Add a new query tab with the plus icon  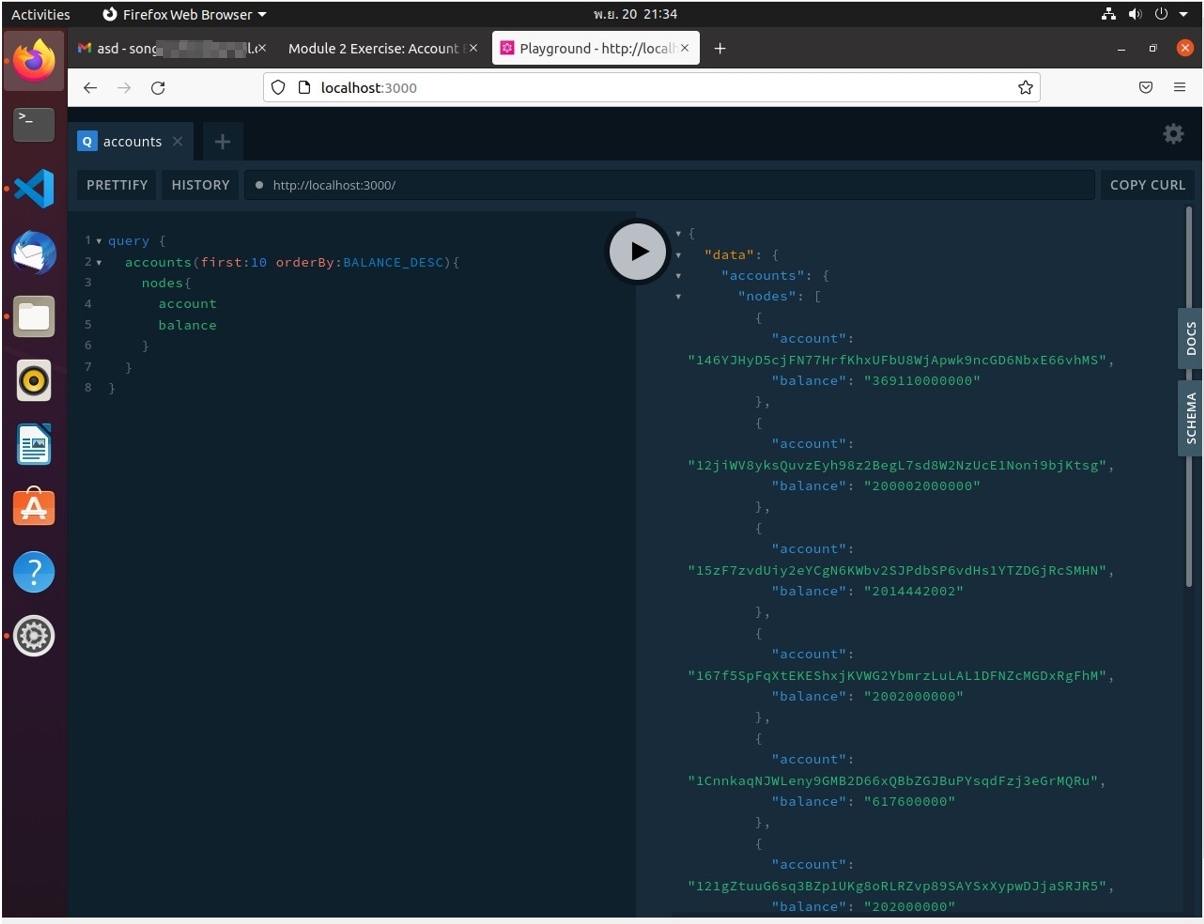(222, 141)
